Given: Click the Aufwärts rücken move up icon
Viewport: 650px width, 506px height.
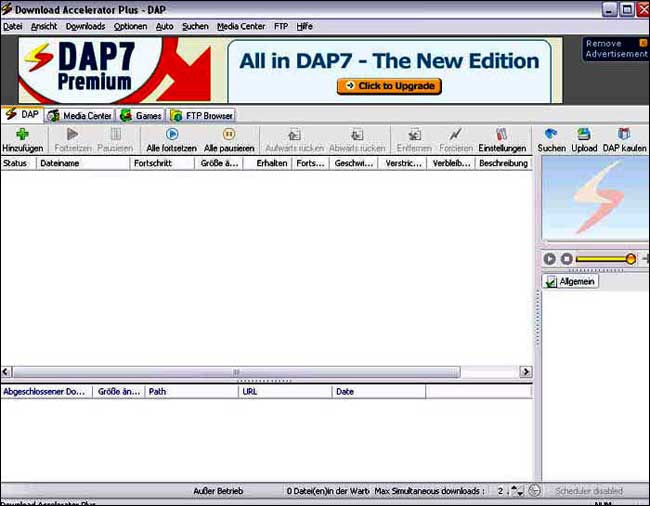Looking at the screenshot, I should (294, 135).
